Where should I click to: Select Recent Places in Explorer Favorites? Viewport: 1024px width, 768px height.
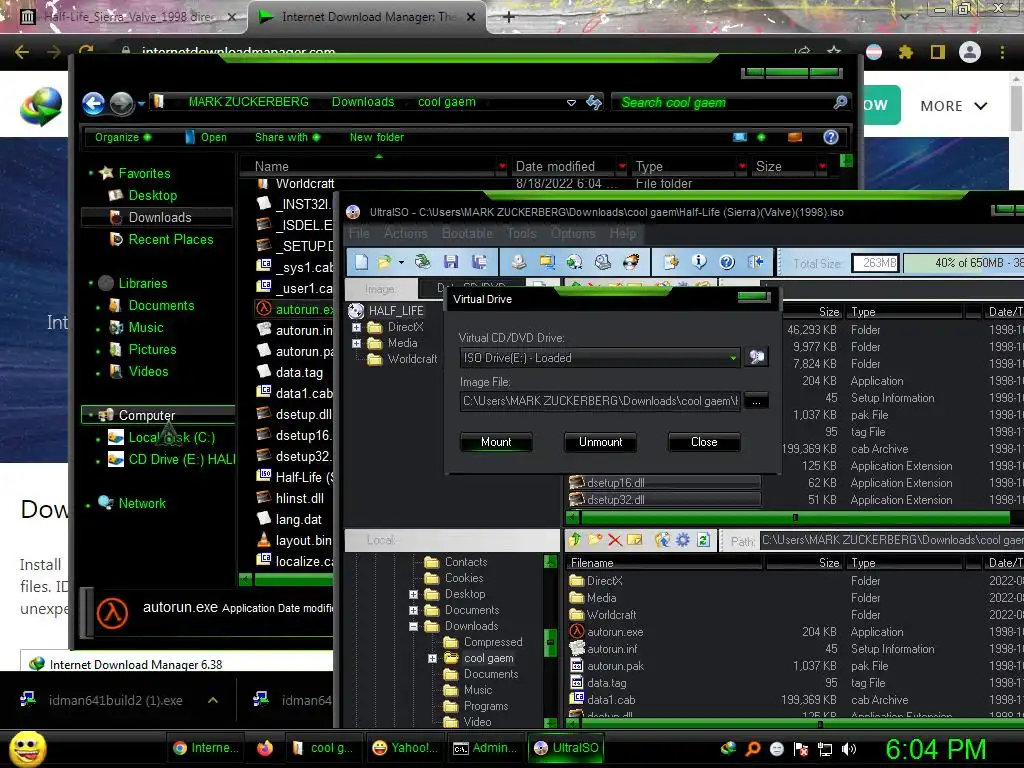pyautogui.click(x=170, y=240)
